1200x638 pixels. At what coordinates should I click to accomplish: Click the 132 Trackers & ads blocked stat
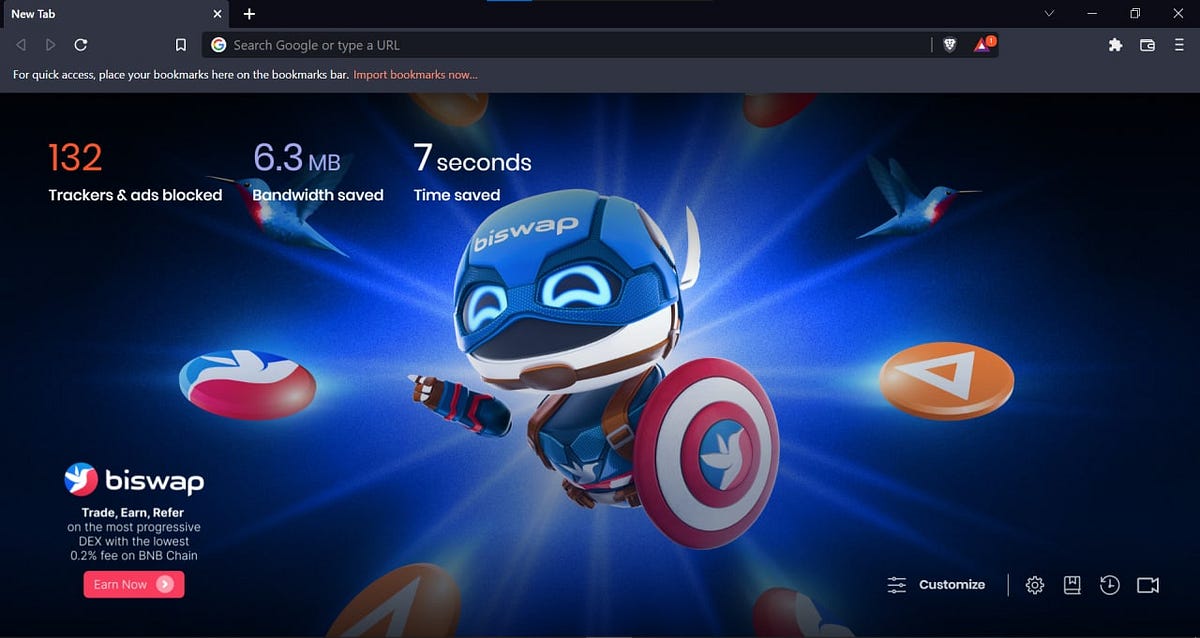tap(135, 173)
